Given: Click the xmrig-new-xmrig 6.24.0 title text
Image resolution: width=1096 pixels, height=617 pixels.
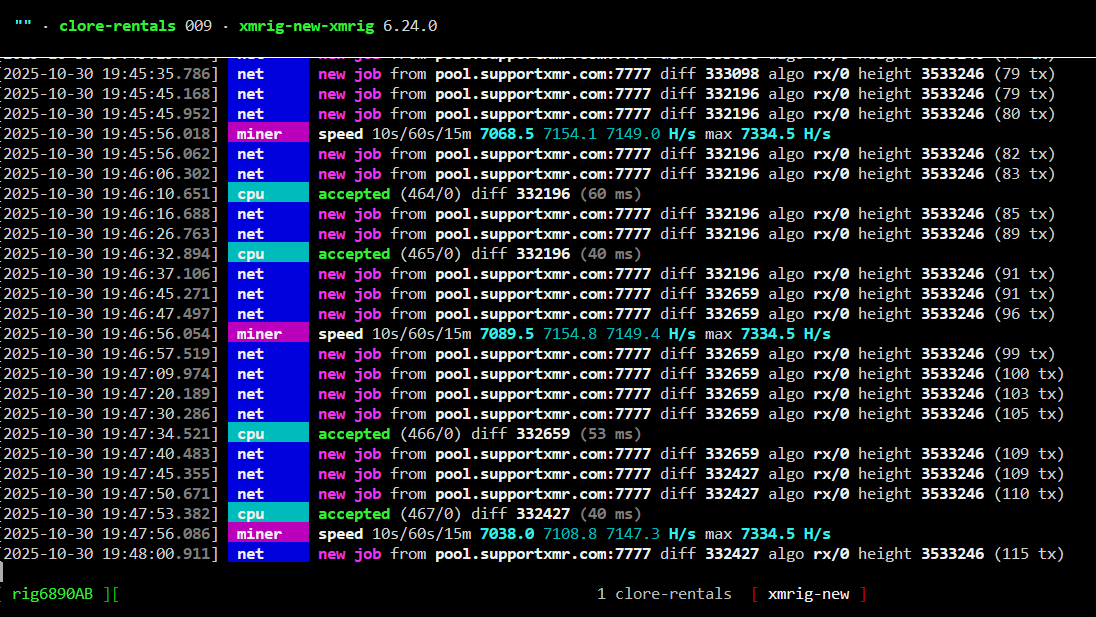Looking at the screenshot, I should (x=337, y=26).
